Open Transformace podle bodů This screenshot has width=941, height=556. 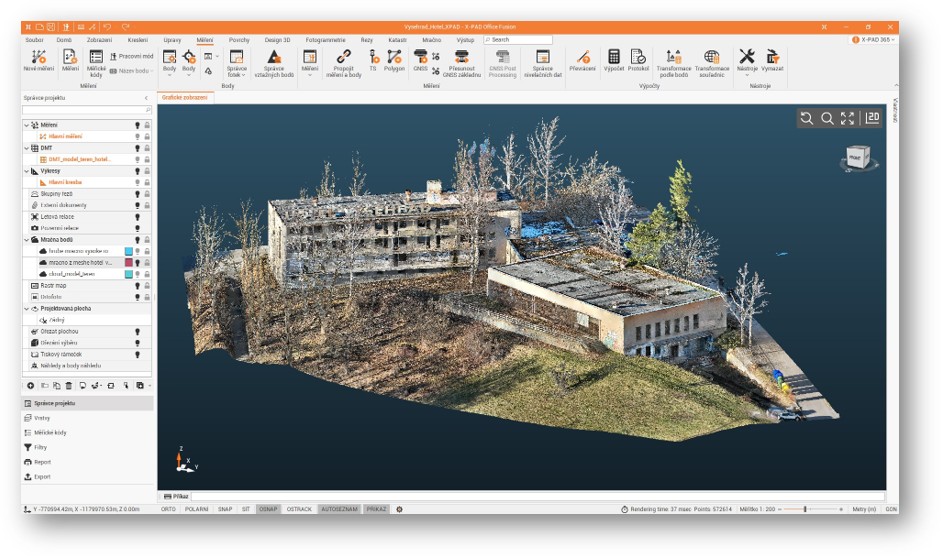(x=673, y=62)
